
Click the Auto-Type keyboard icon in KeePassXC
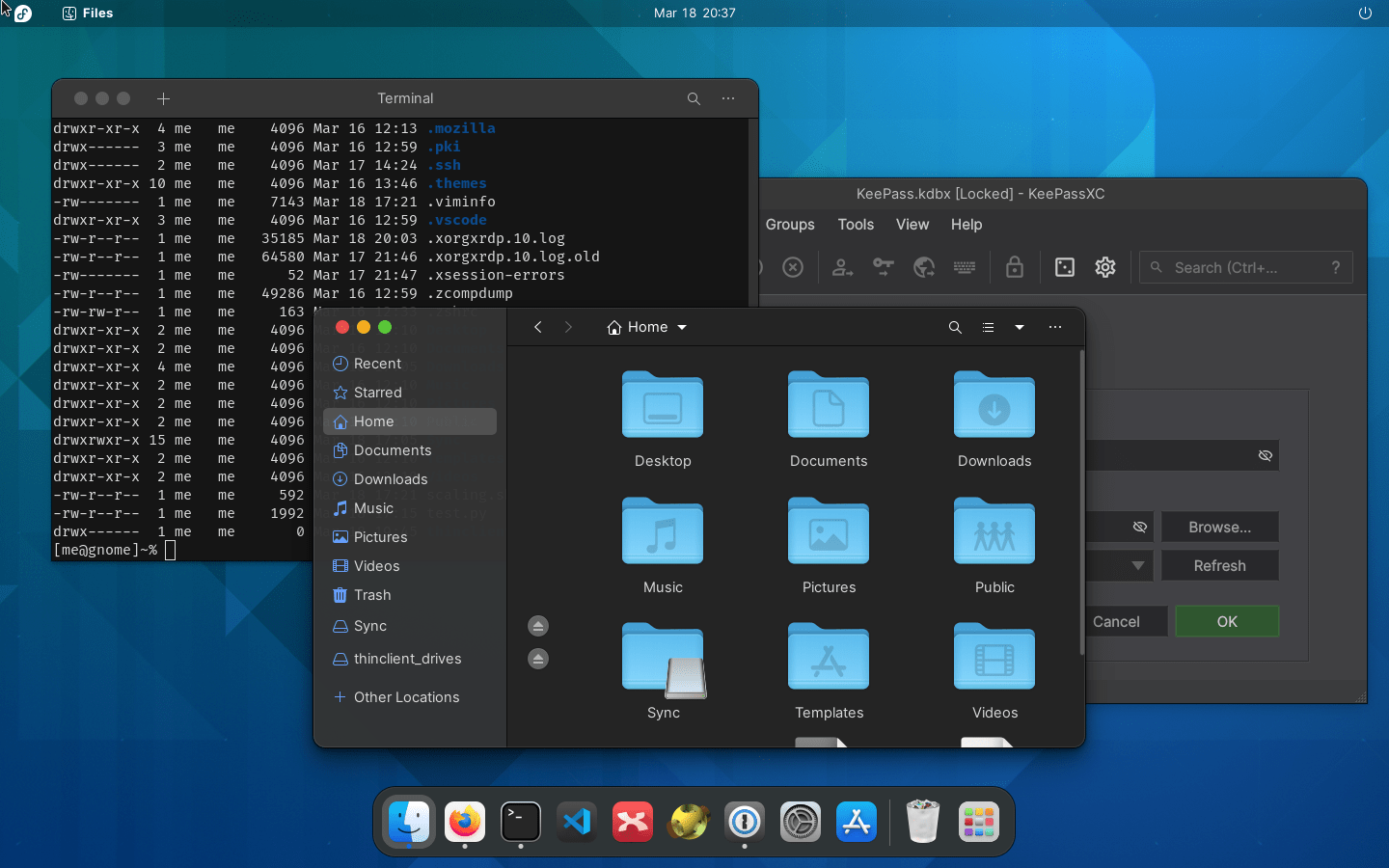(x=965, y=267)
